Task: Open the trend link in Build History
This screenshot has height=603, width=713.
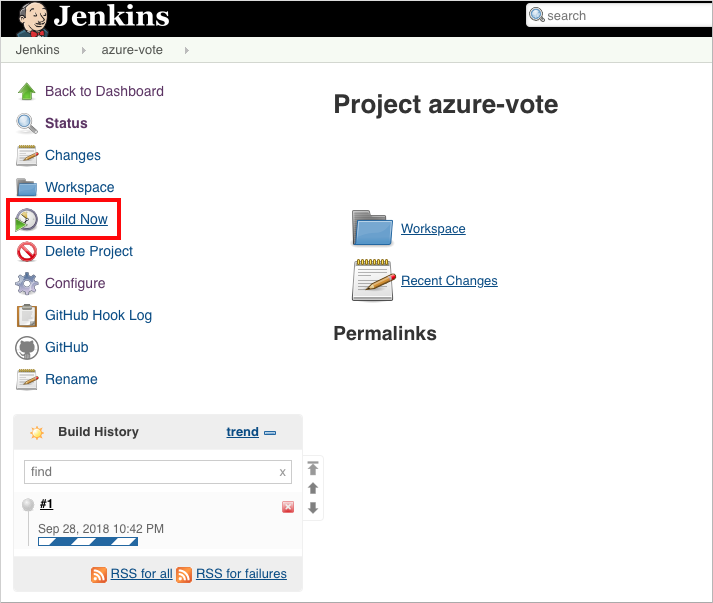Action: coord(242,432)
